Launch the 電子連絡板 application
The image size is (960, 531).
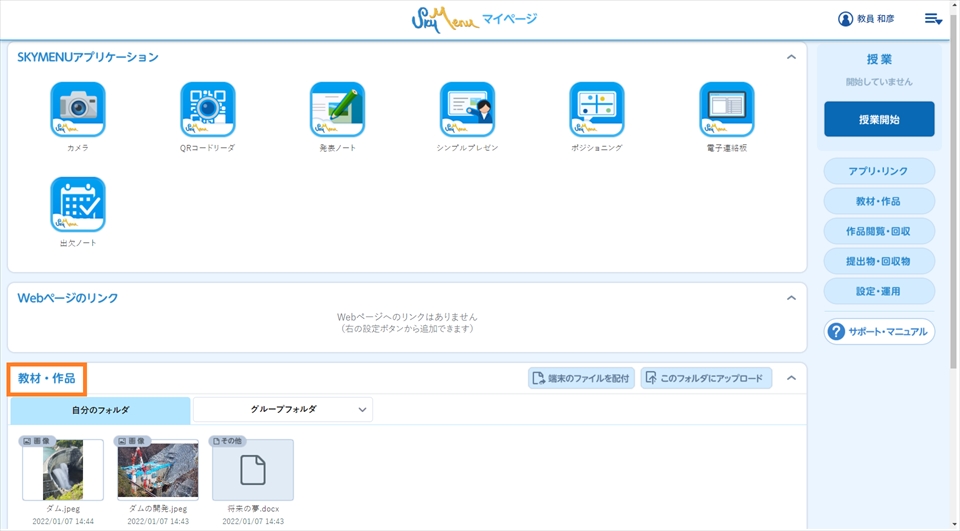726,109
